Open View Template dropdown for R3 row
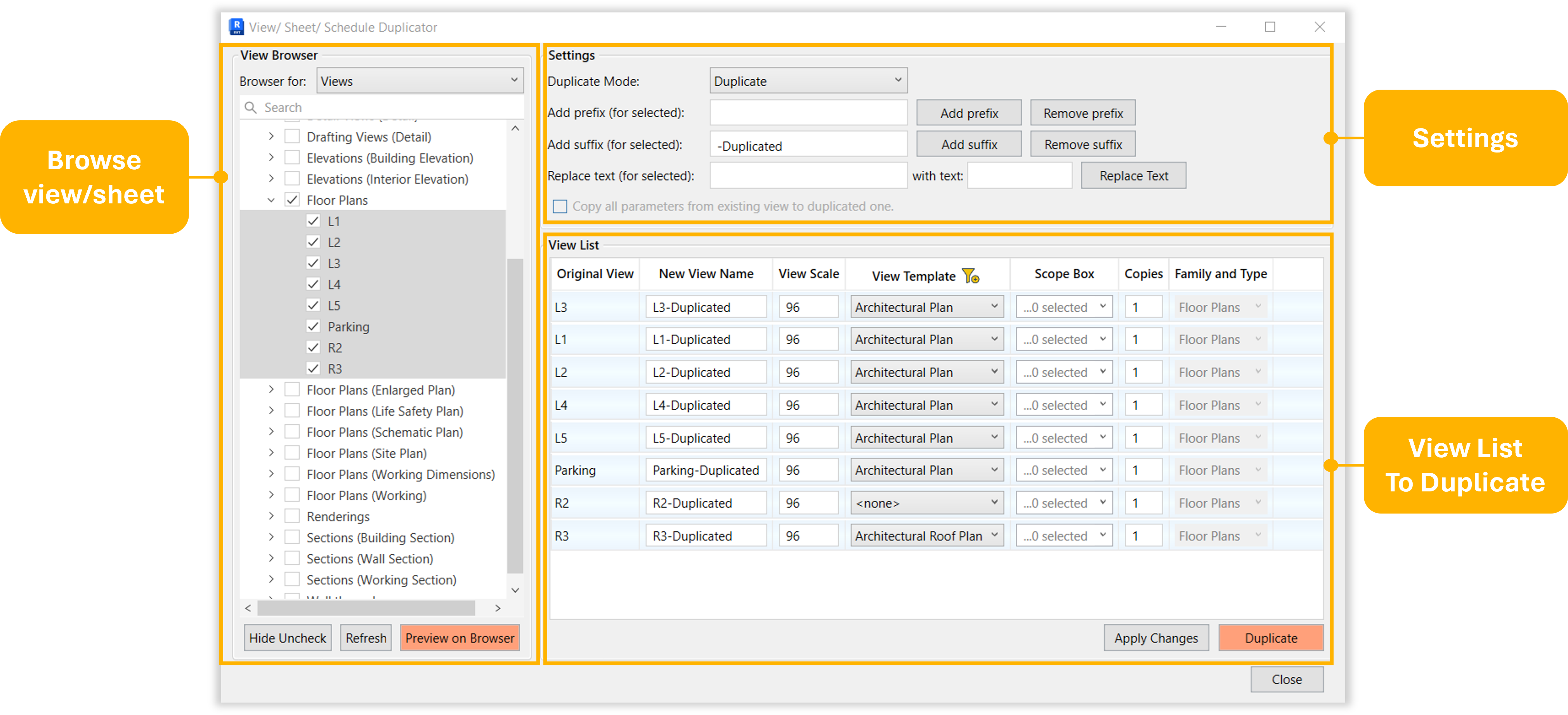1568x715 pixels. point(926,536)
